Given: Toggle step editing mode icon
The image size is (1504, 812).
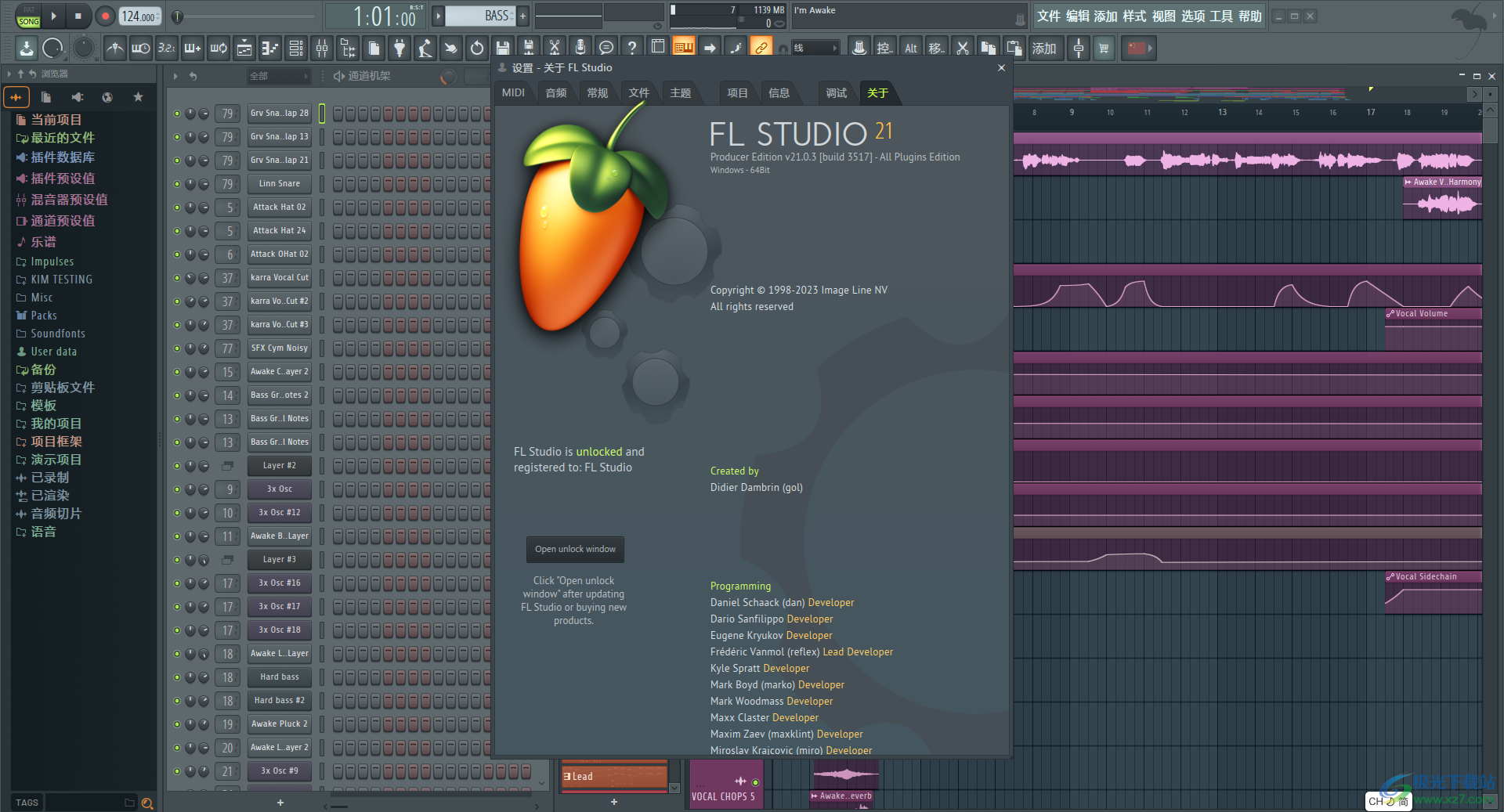Looking at the screenshot, I should coord(193,49).
